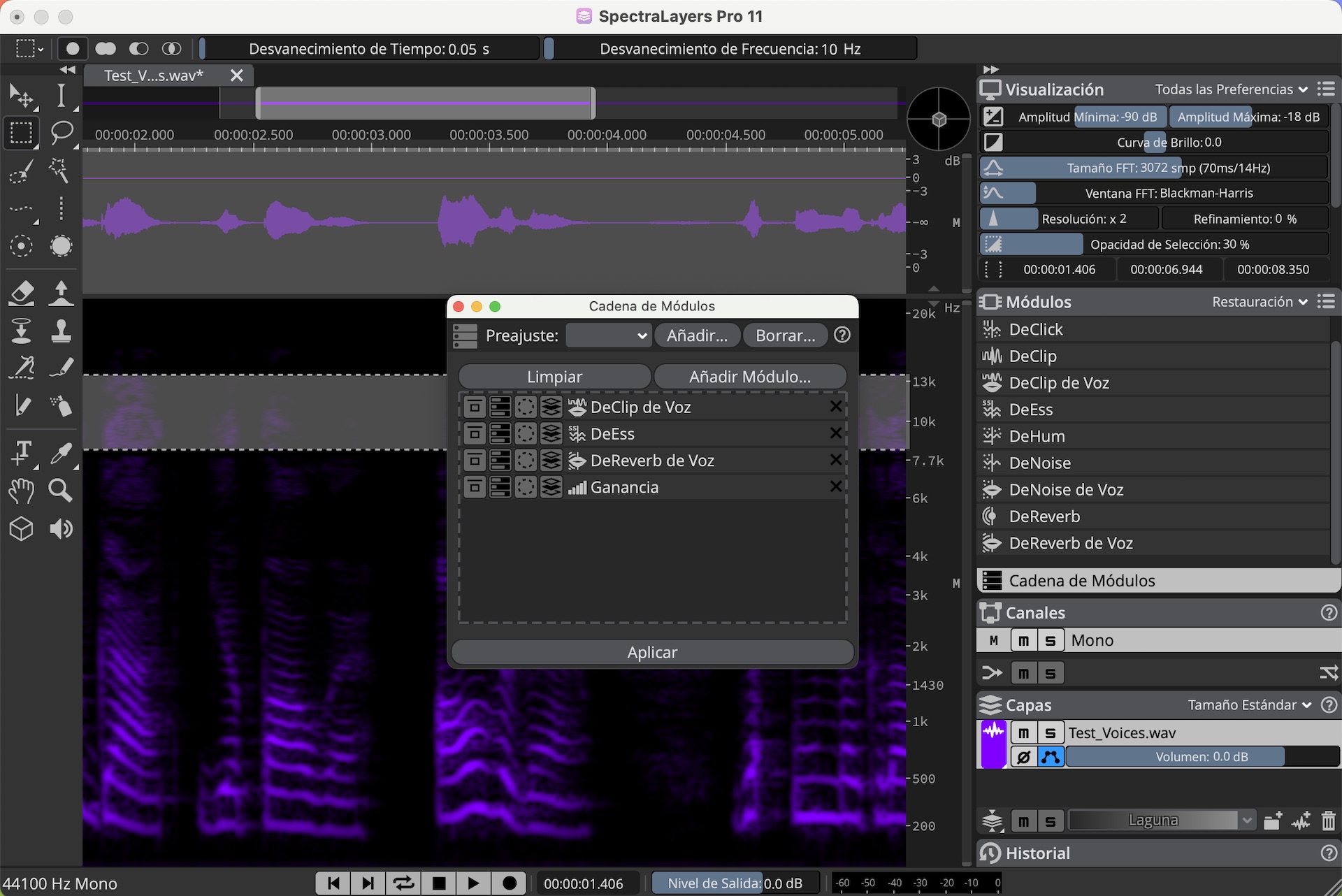
Task: Mute the Mono channel
Action: [1023, 640]
